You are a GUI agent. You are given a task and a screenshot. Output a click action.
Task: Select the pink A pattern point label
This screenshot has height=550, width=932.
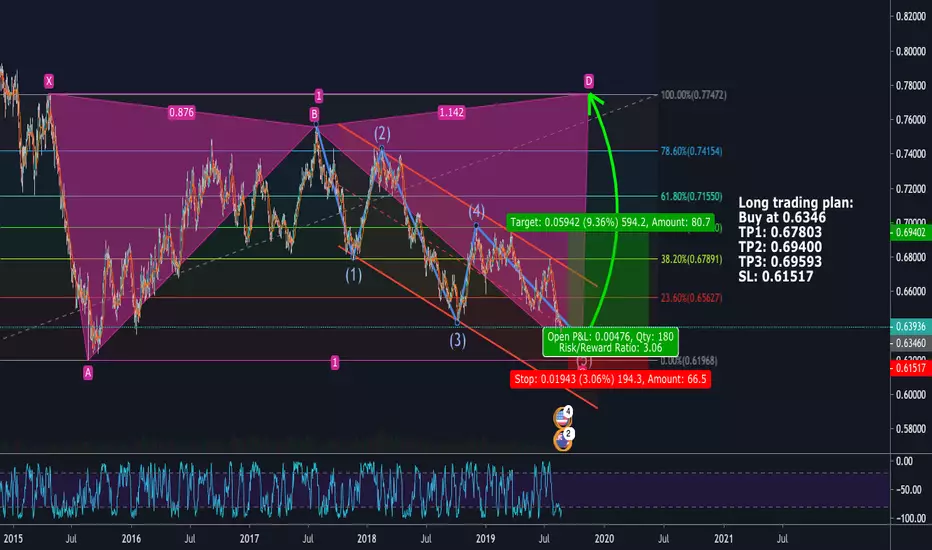(88, 372)
